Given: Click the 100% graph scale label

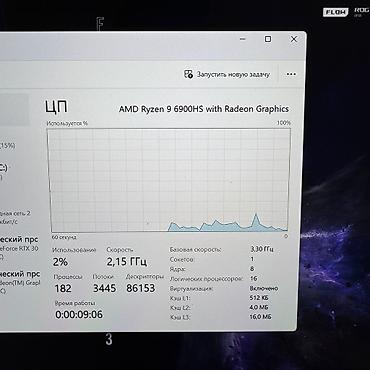Looking at the screenshot, I should coord(284,123).
